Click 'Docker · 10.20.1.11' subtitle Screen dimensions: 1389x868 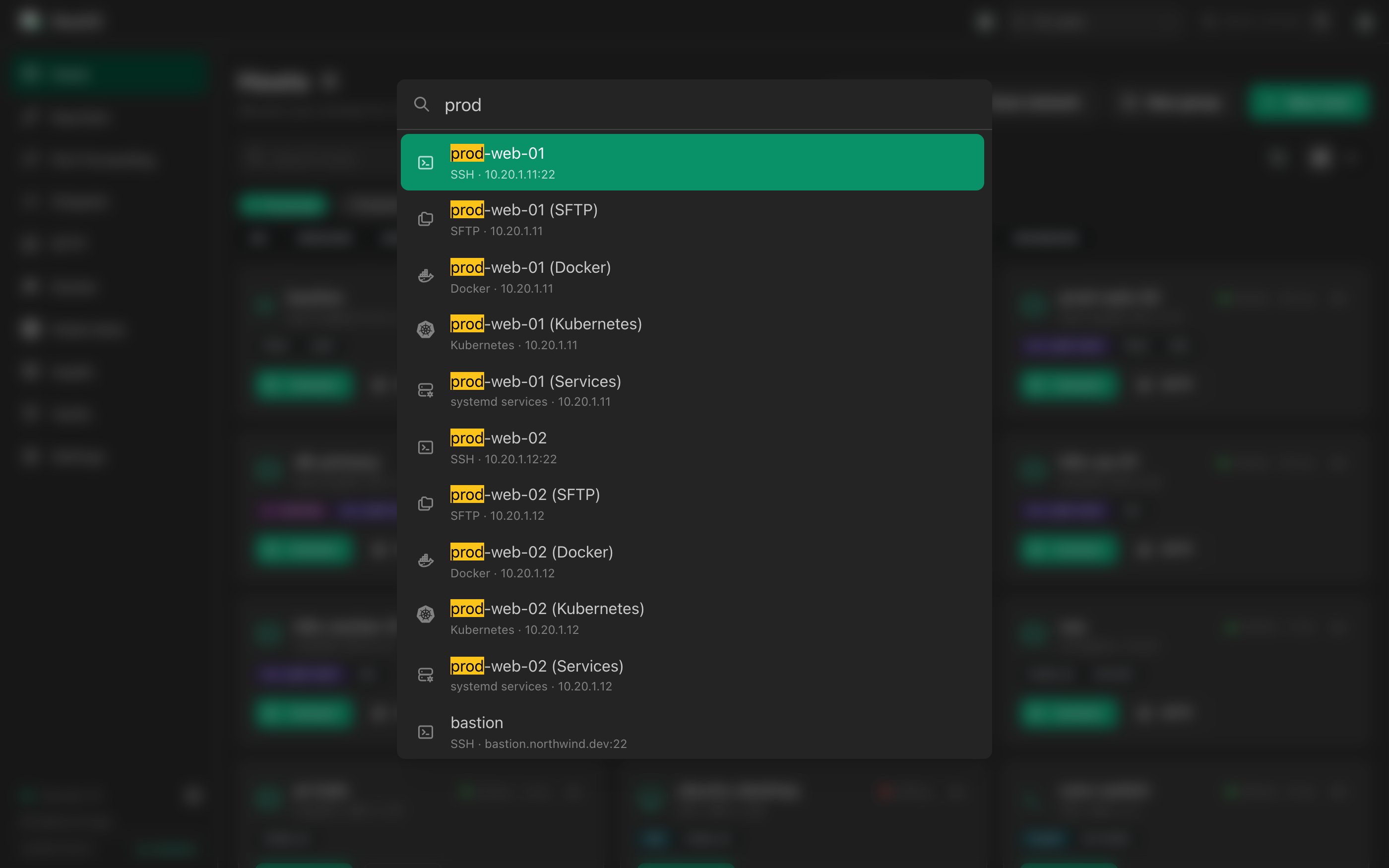(x=502, y=289)
